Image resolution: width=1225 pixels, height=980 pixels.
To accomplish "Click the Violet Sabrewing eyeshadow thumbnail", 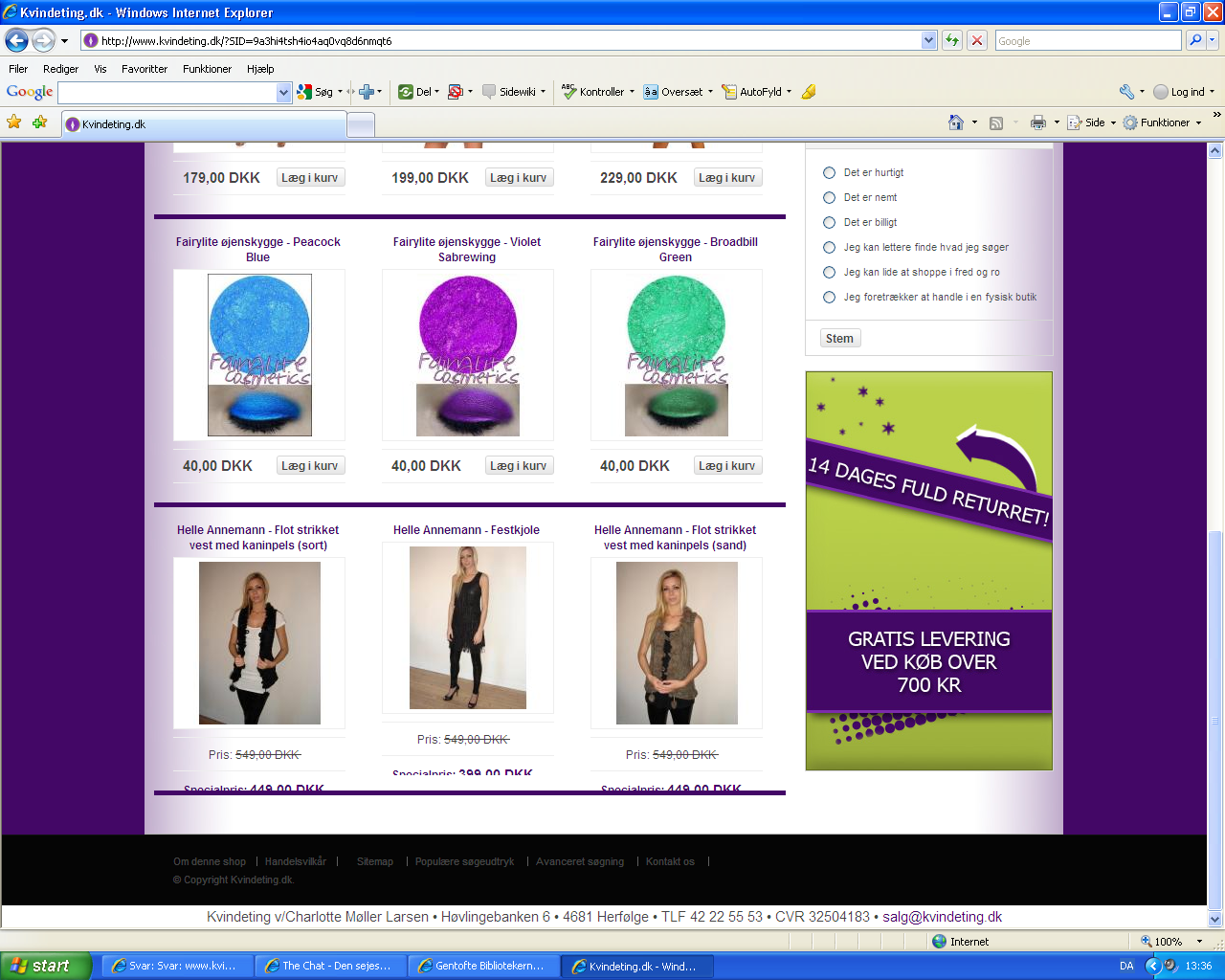I will [x=468, y=355].
